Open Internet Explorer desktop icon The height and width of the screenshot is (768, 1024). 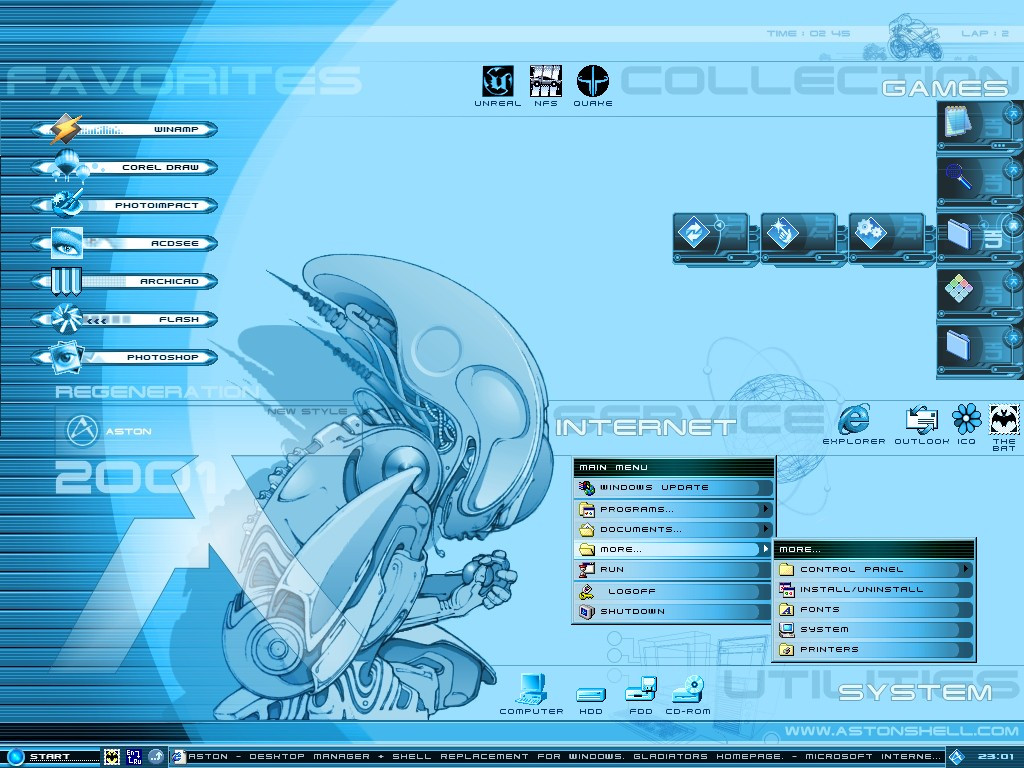tap(854, 424)
